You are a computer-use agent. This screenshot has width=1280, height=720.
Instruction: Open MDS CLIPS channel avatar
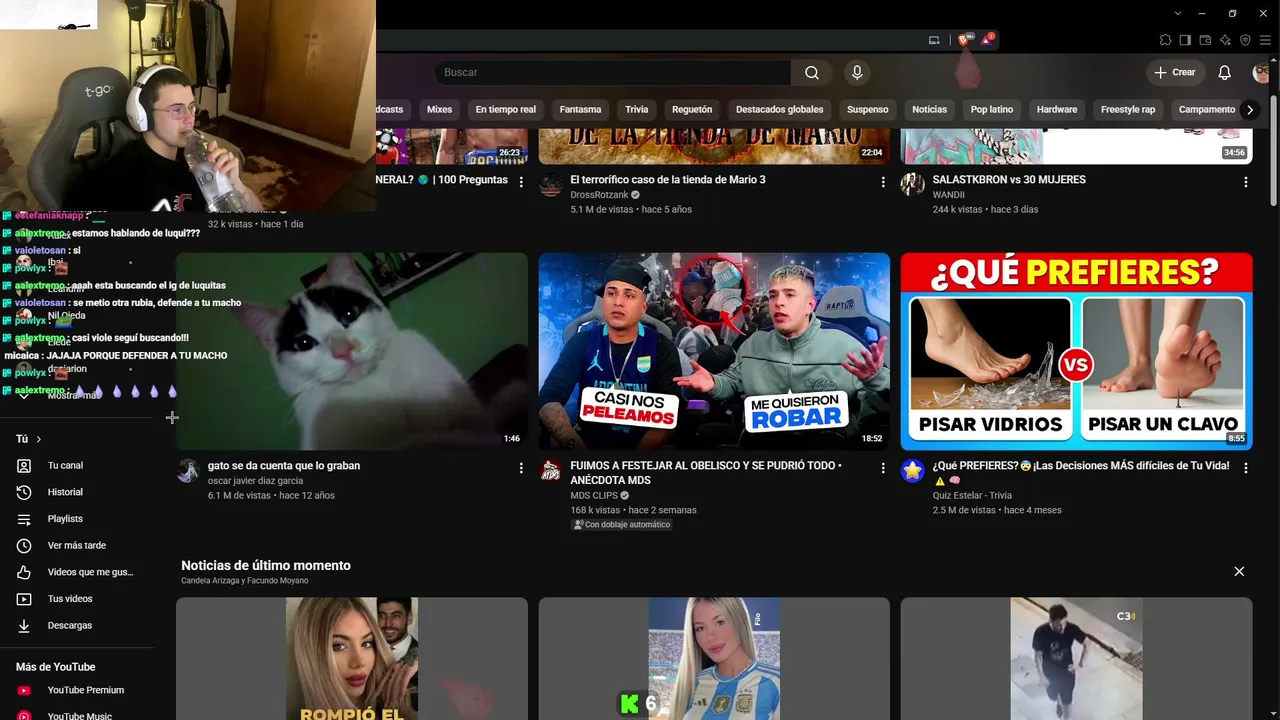pyautogui.click(x=550, y=471)
